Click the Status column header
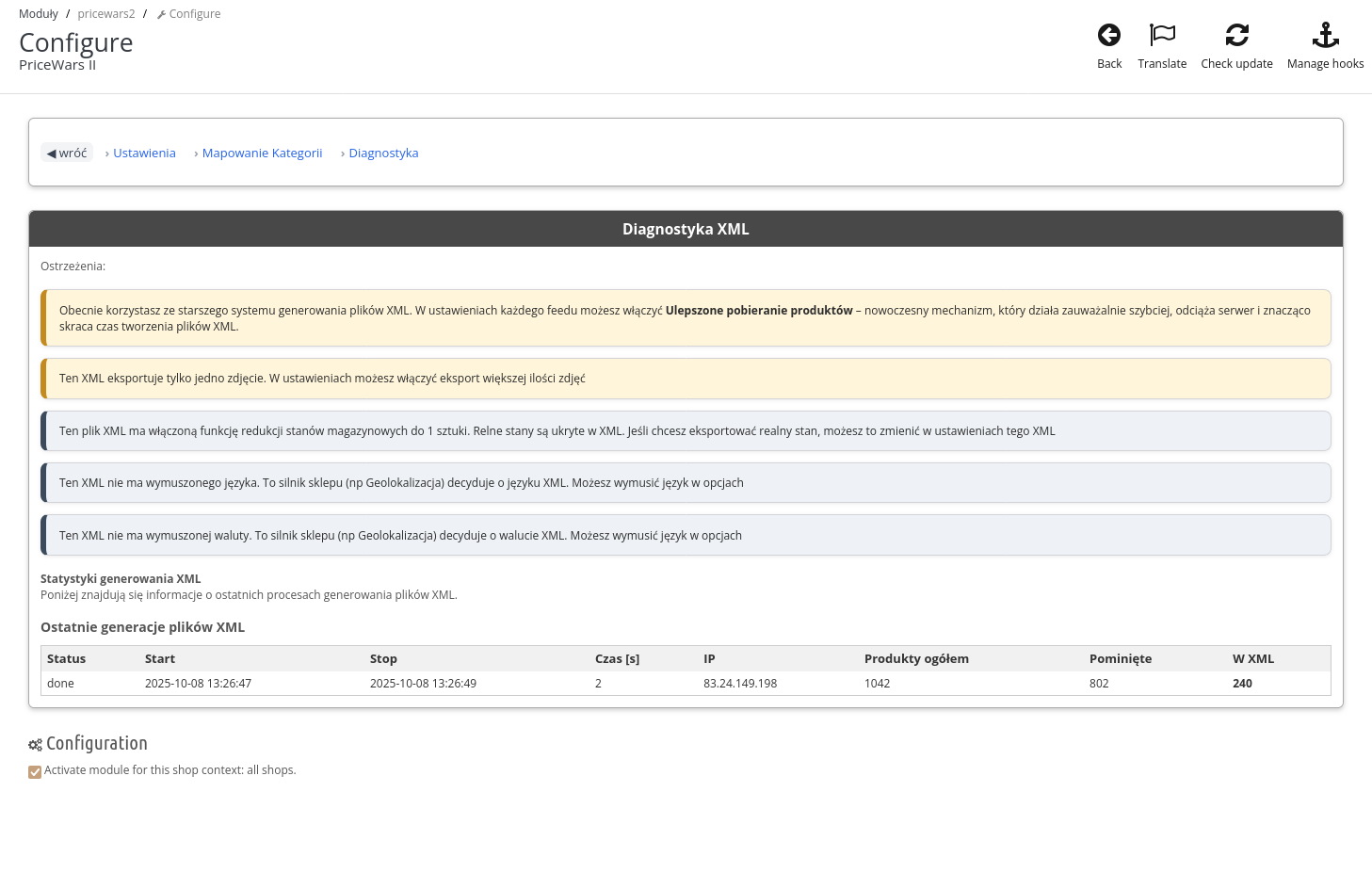 [66, 658]
